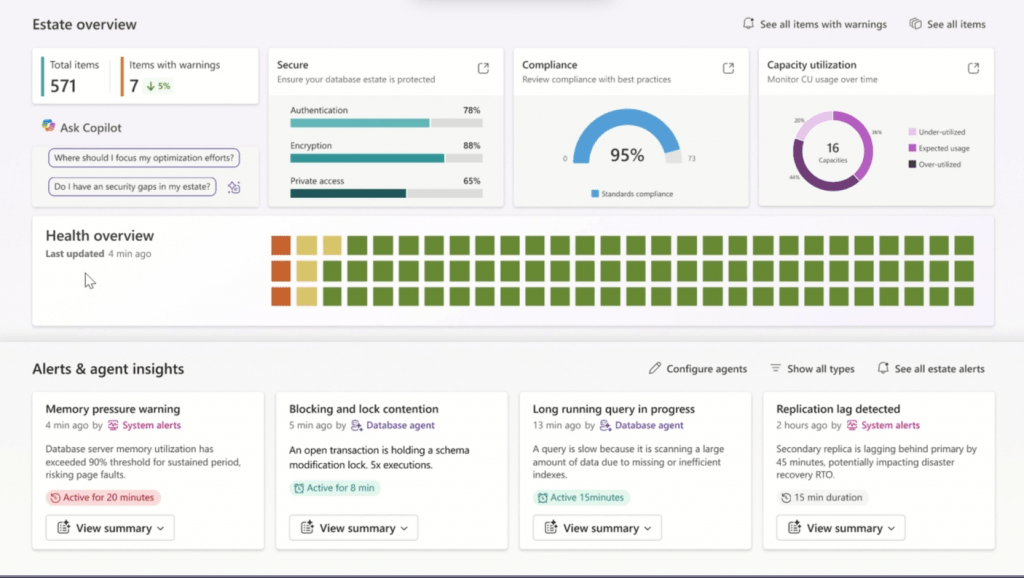Open the Capacity utilization expand icon
1024x578 pixels.
971,69
